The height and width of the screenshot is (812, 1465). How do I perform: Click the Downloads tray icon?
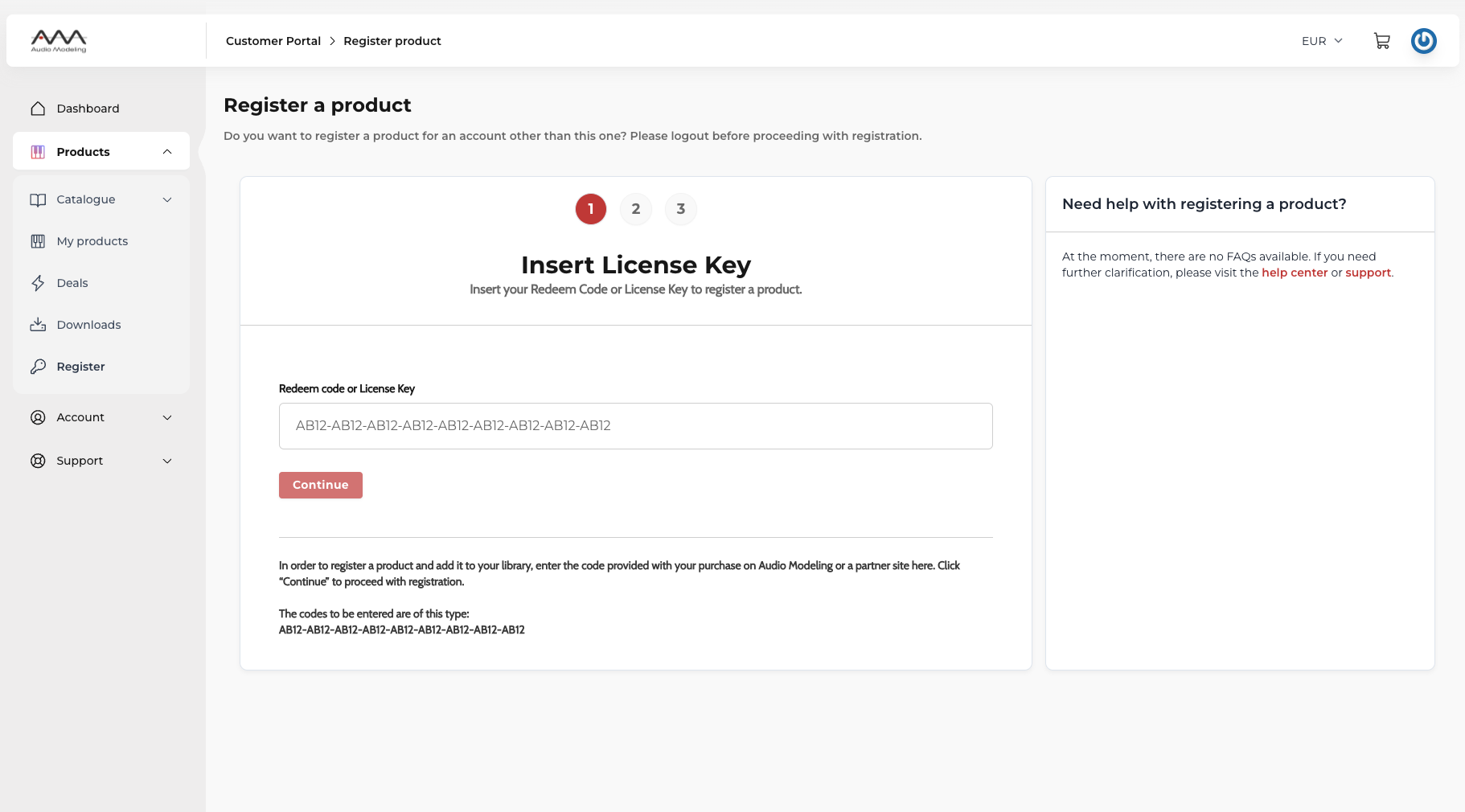tap(38, 325)
